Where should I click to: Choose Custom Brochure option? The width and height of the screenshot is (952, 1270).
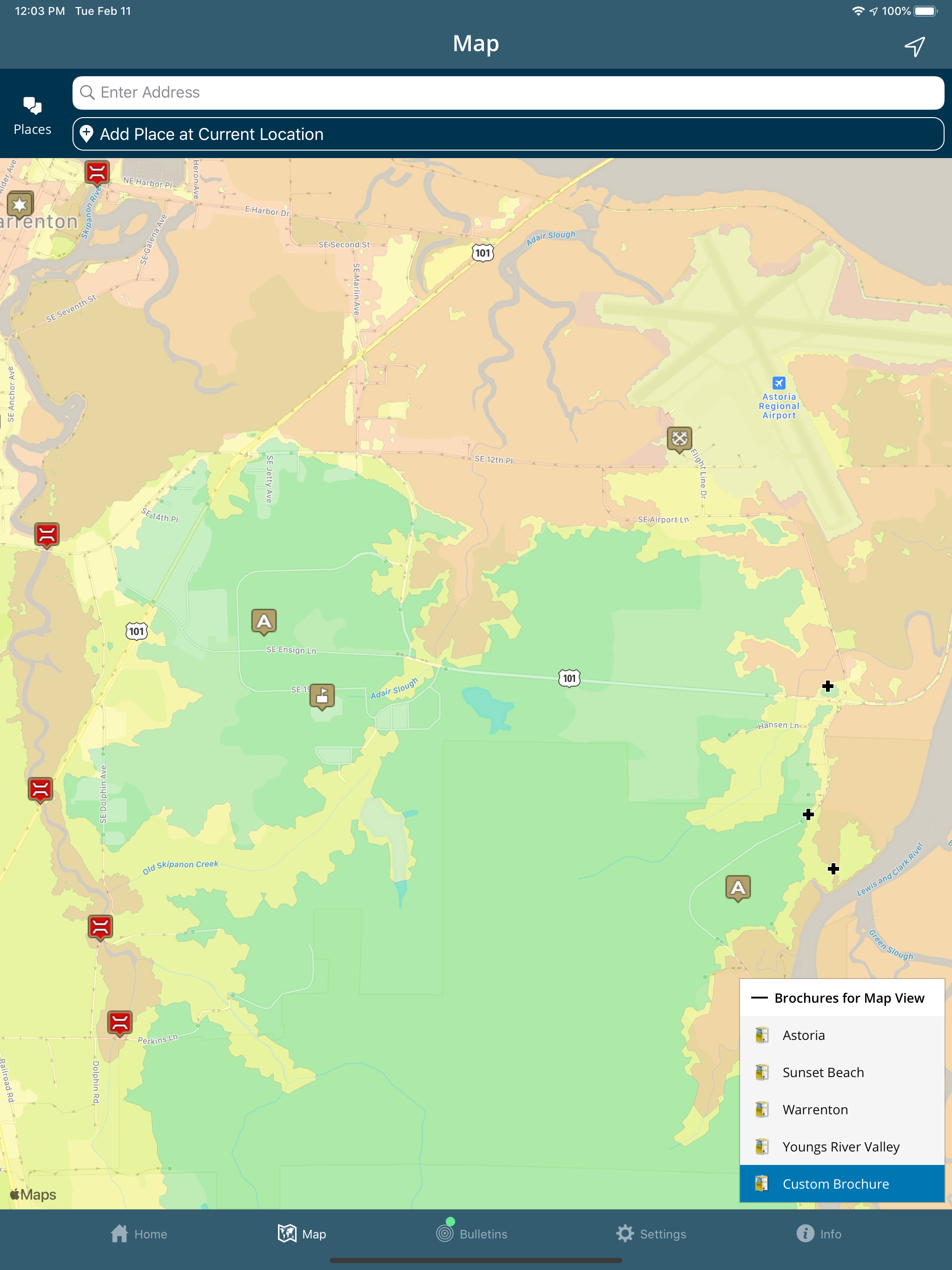point(835,1184)
